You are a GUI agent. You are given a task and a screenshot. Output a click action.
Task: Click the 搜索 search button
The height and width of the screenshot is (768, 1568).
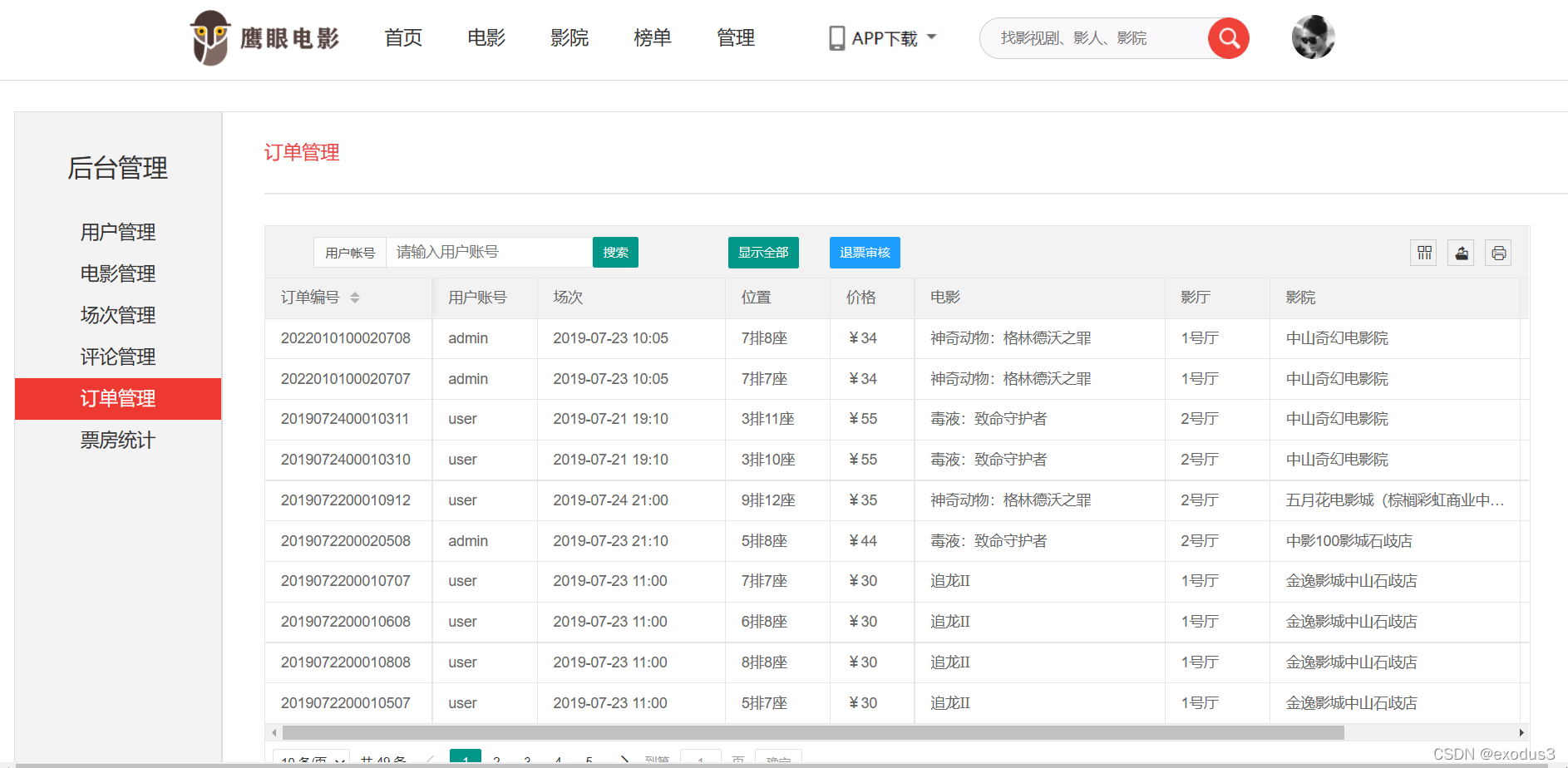[x=615, y=252]
